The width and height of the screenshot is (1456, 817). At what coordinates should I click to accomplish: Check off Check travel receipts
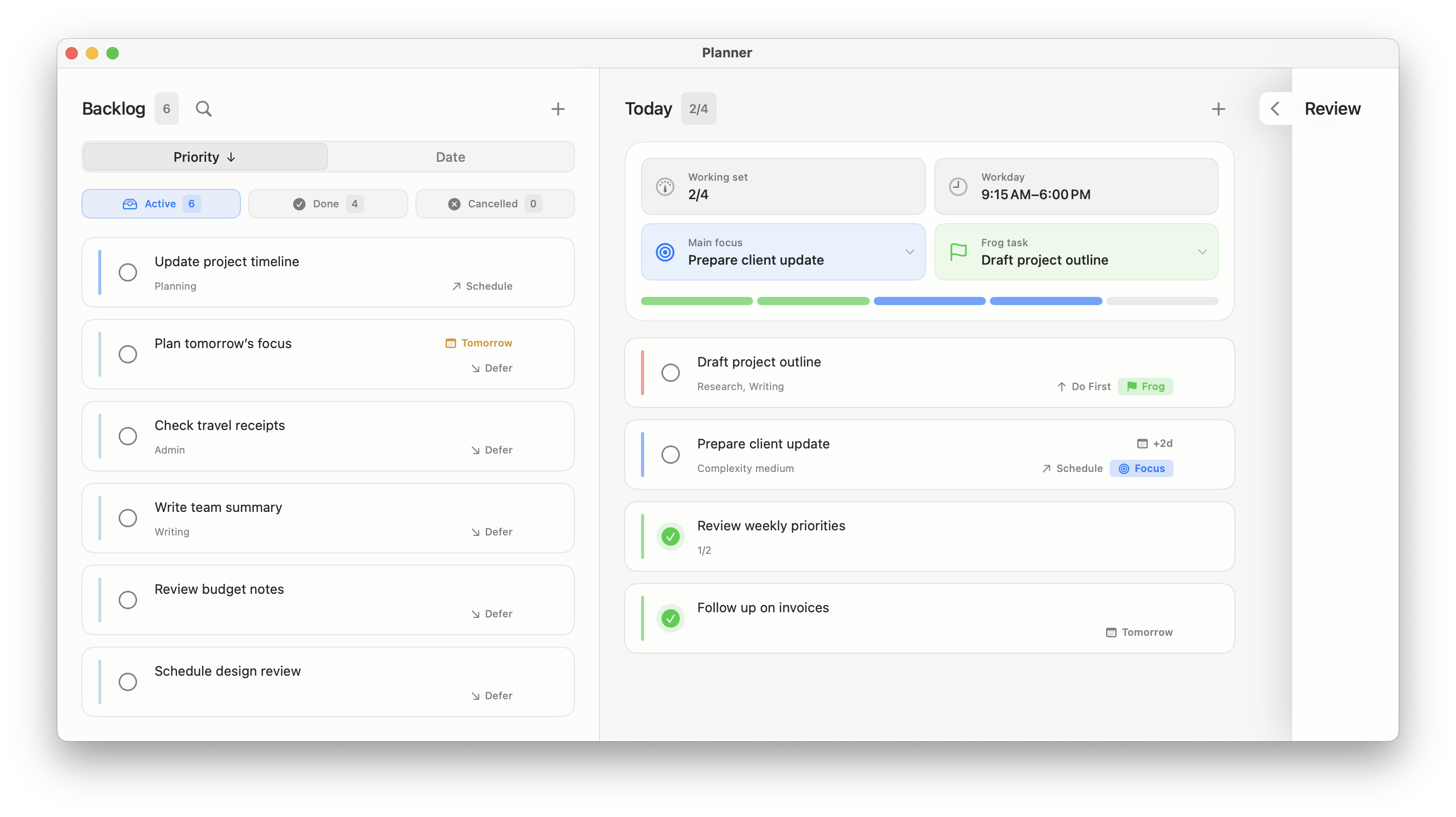tap(128, 436)
